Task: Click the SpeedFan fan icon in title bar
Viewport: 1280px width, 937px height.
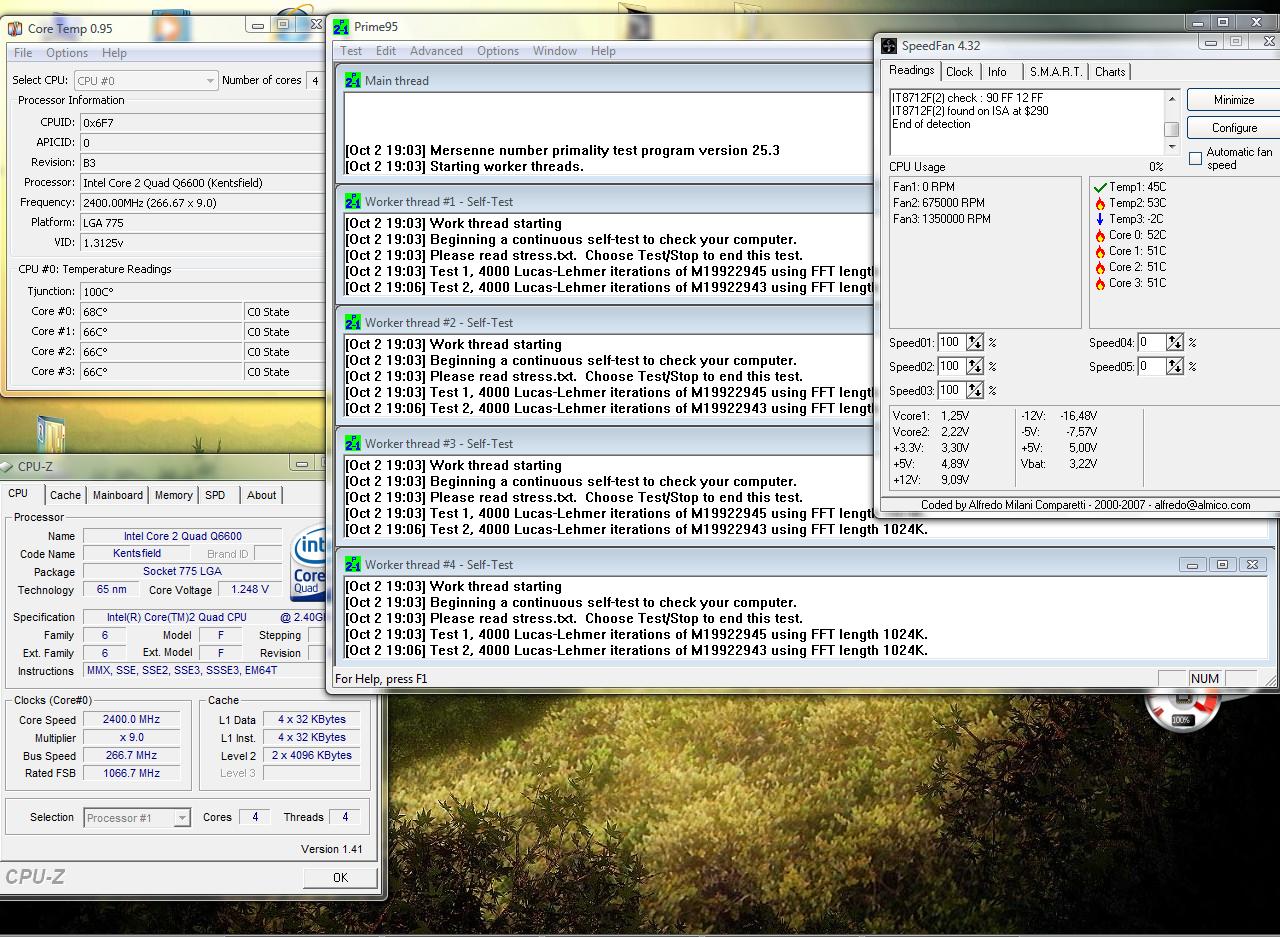Action: click(x=889, y=46)
